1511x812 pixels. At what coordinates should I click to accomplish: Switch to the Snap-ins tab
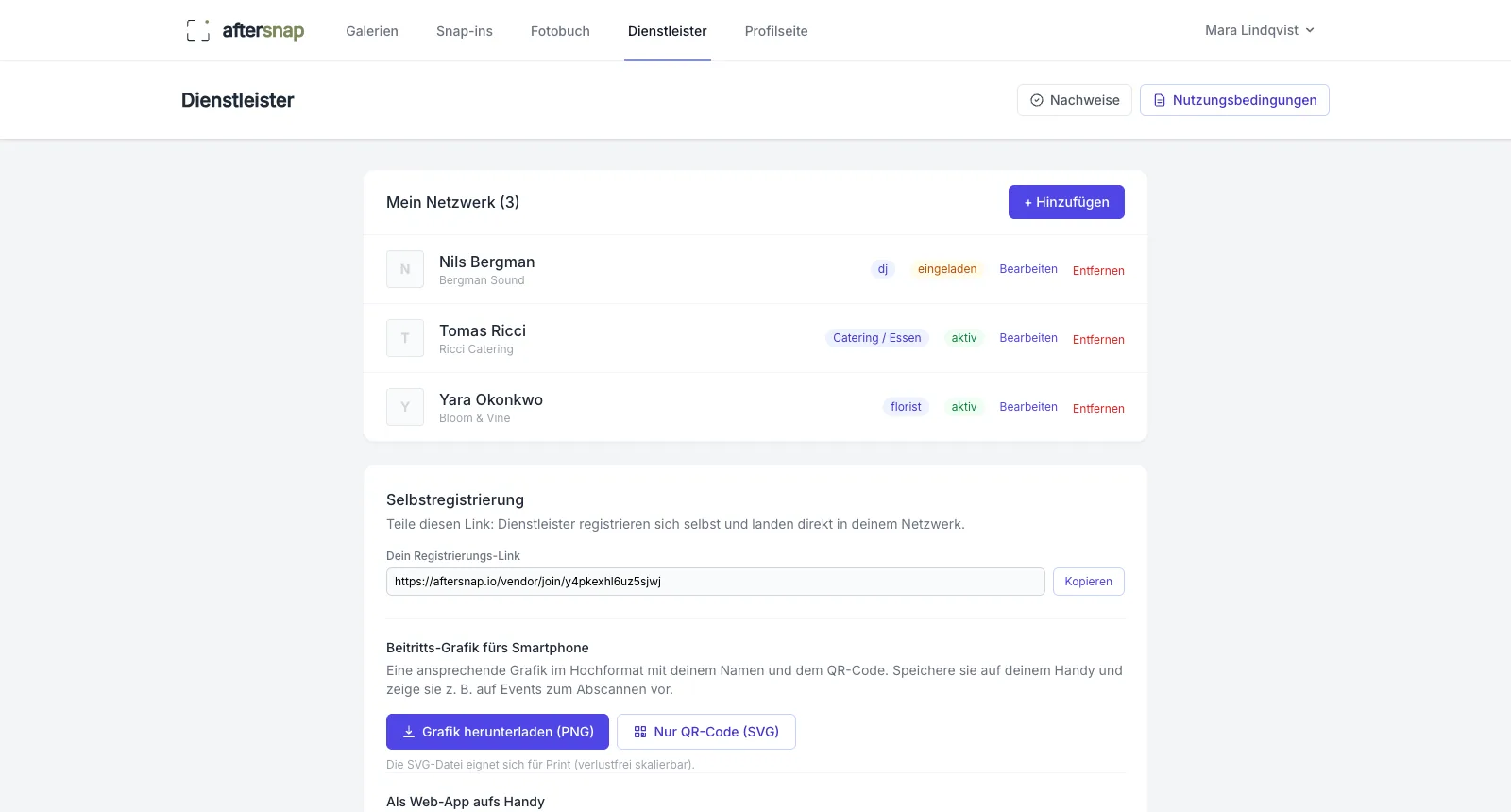(x=465, y=31)
